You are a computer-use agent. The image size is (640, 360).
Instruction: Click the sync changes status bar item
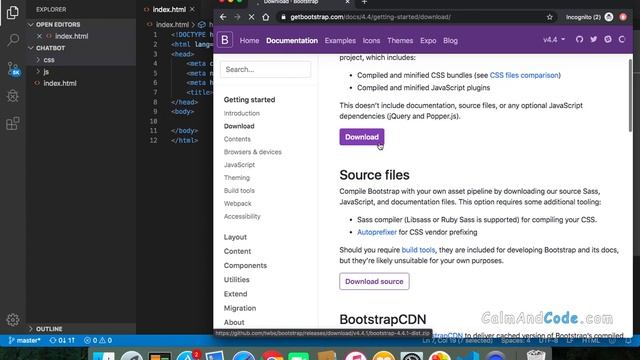click(x=62, y=340)
